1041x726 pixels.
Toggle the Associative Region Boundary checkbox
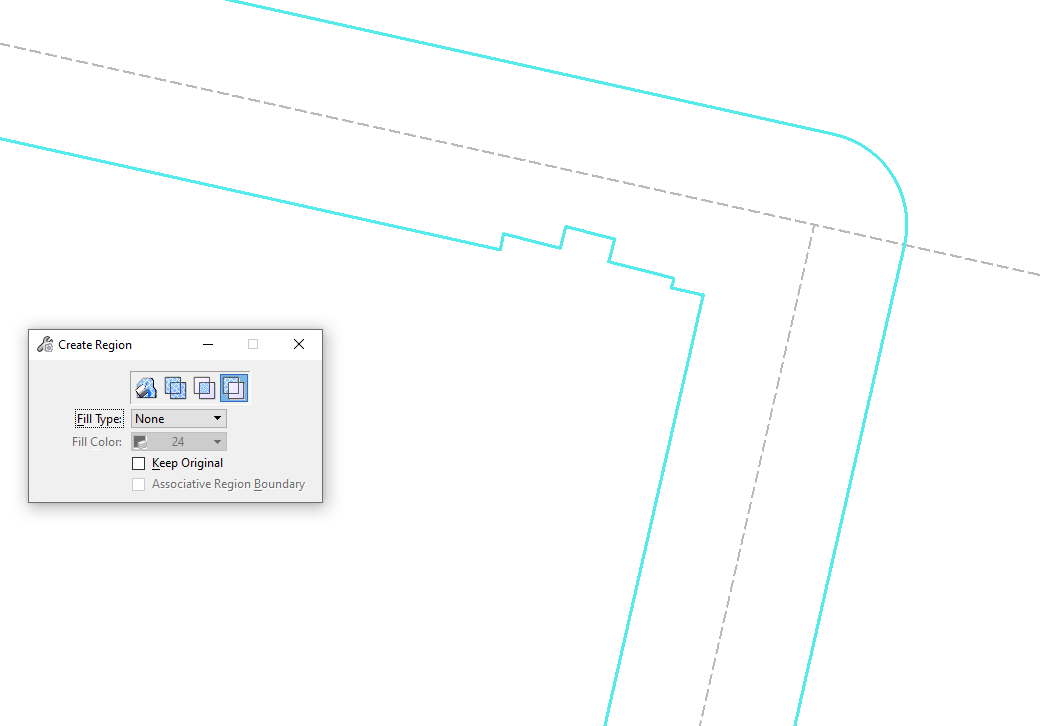pos(139,485)
